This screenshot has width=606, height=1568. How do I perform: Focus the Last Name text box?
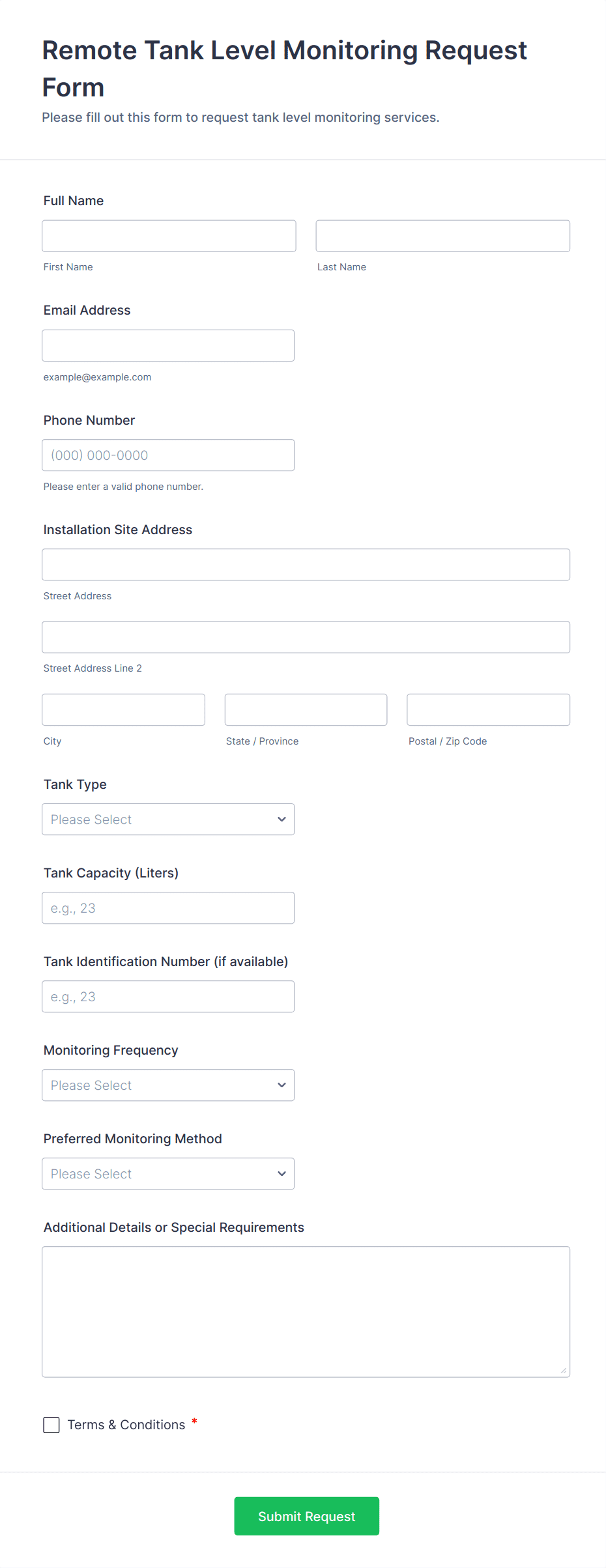pos(442,236)
